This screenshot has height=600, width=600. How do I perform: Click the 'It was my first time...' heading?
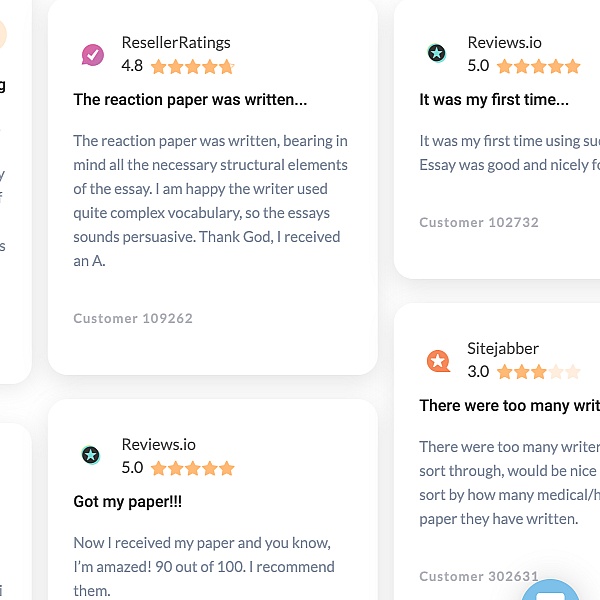[x=494, y=100]
